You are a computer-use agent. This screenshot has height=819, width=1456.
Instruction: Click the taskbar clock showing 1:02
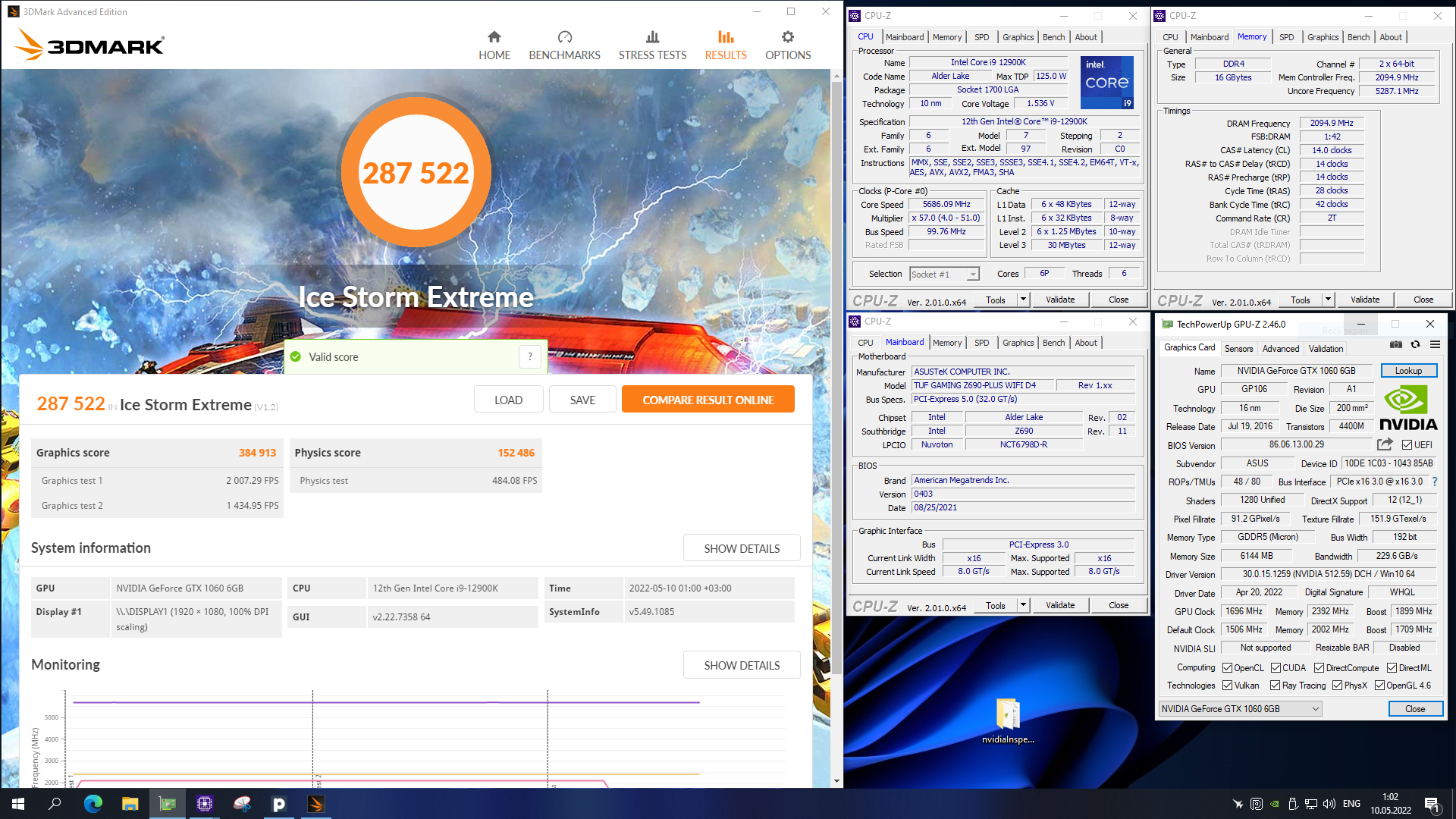click(1390, 804)
